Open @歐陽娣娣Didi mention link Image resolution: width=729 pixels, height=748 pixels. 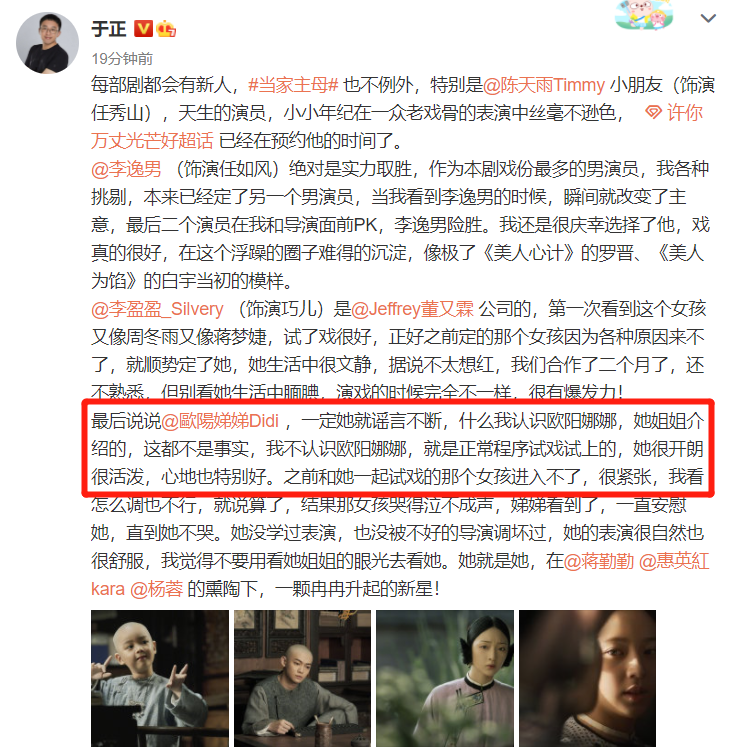[220, 421]
